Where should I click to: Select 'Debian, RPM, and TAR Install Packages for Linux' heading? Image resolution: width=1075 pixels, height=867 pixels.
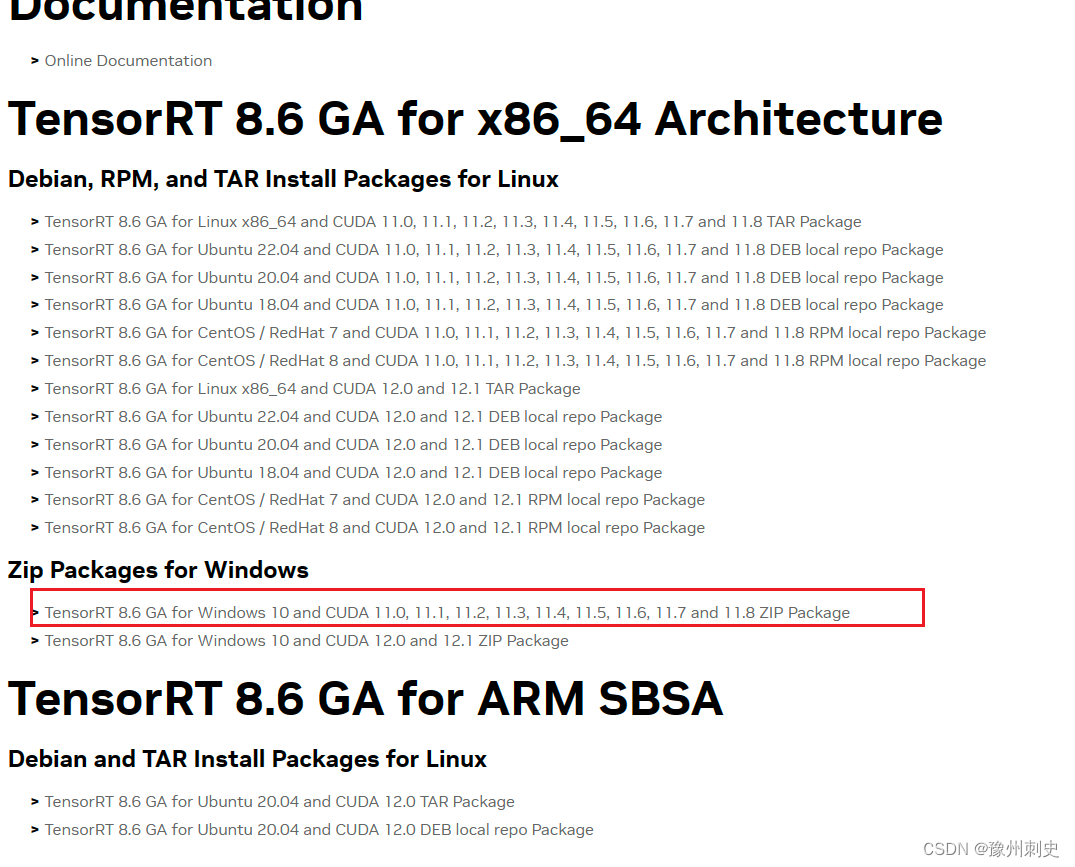[283, 180]
